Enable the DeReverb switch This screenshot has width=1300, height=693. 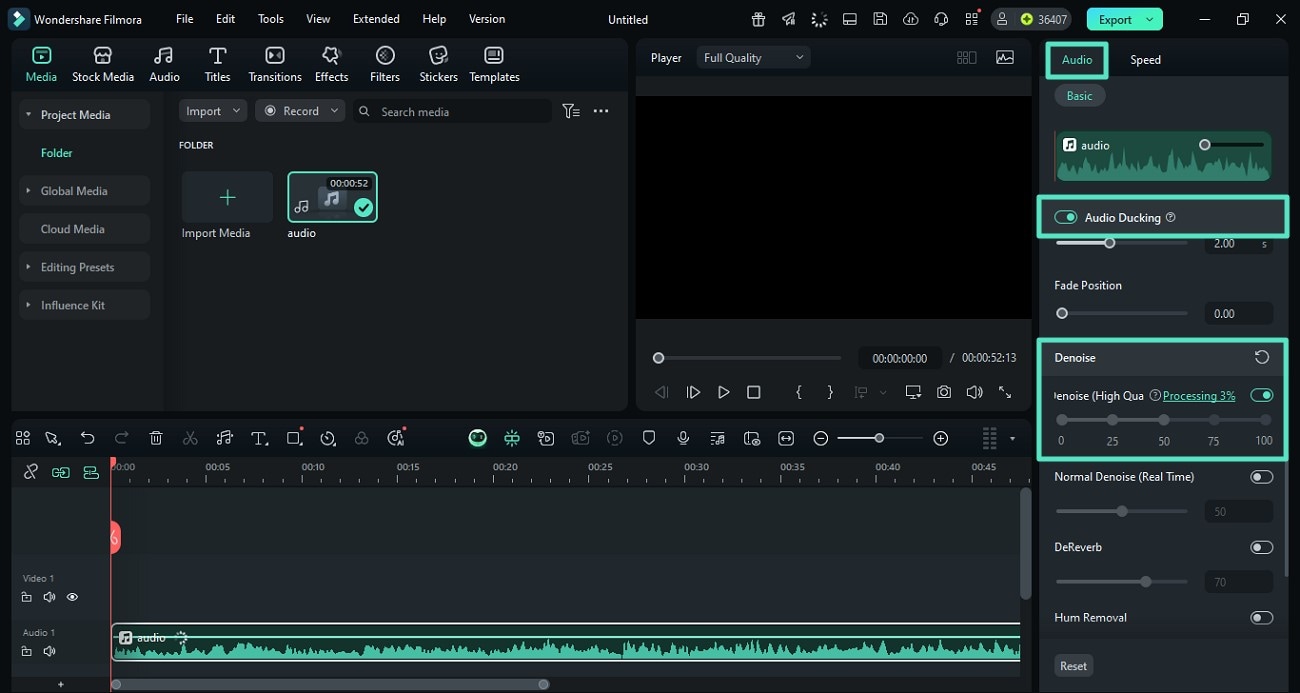point(1262,547)
